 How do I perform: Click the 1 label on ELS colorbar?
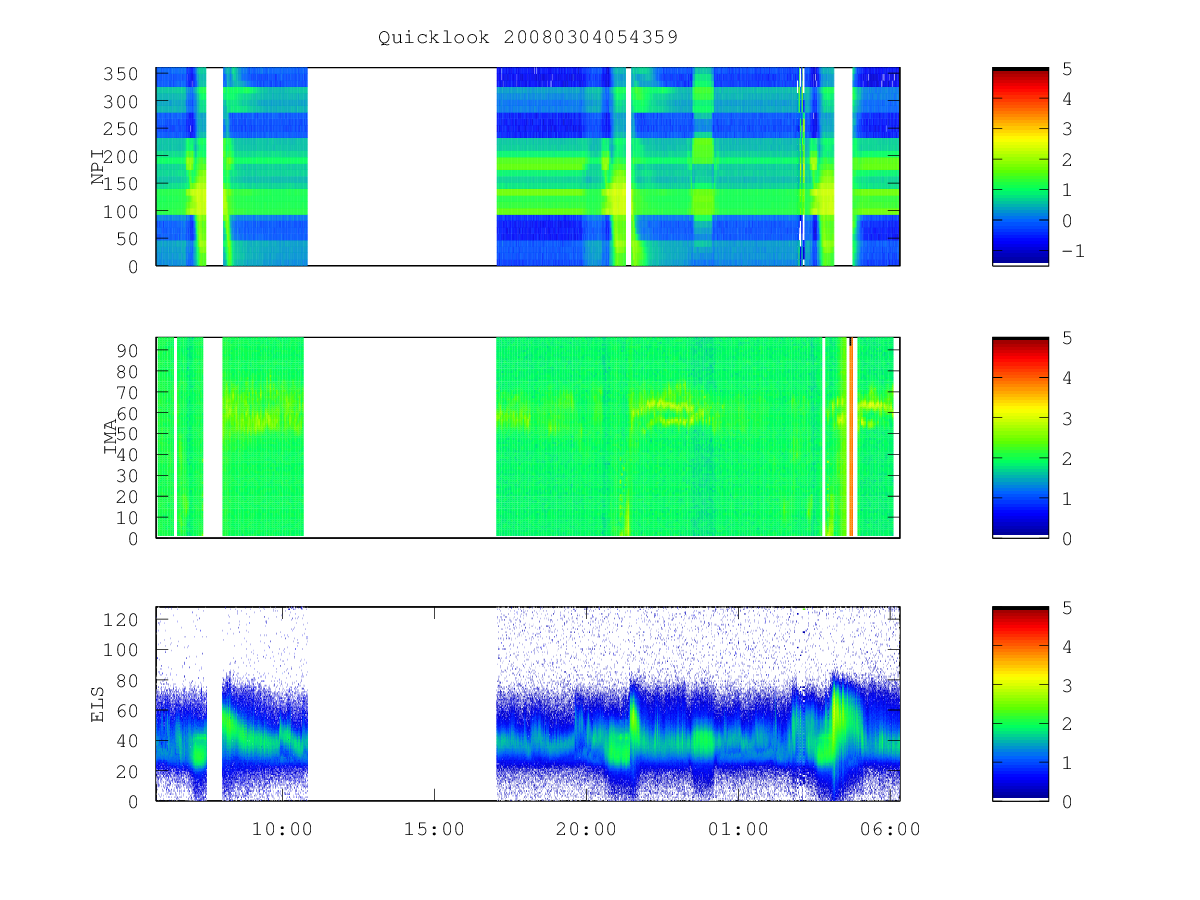point(1067,762)
